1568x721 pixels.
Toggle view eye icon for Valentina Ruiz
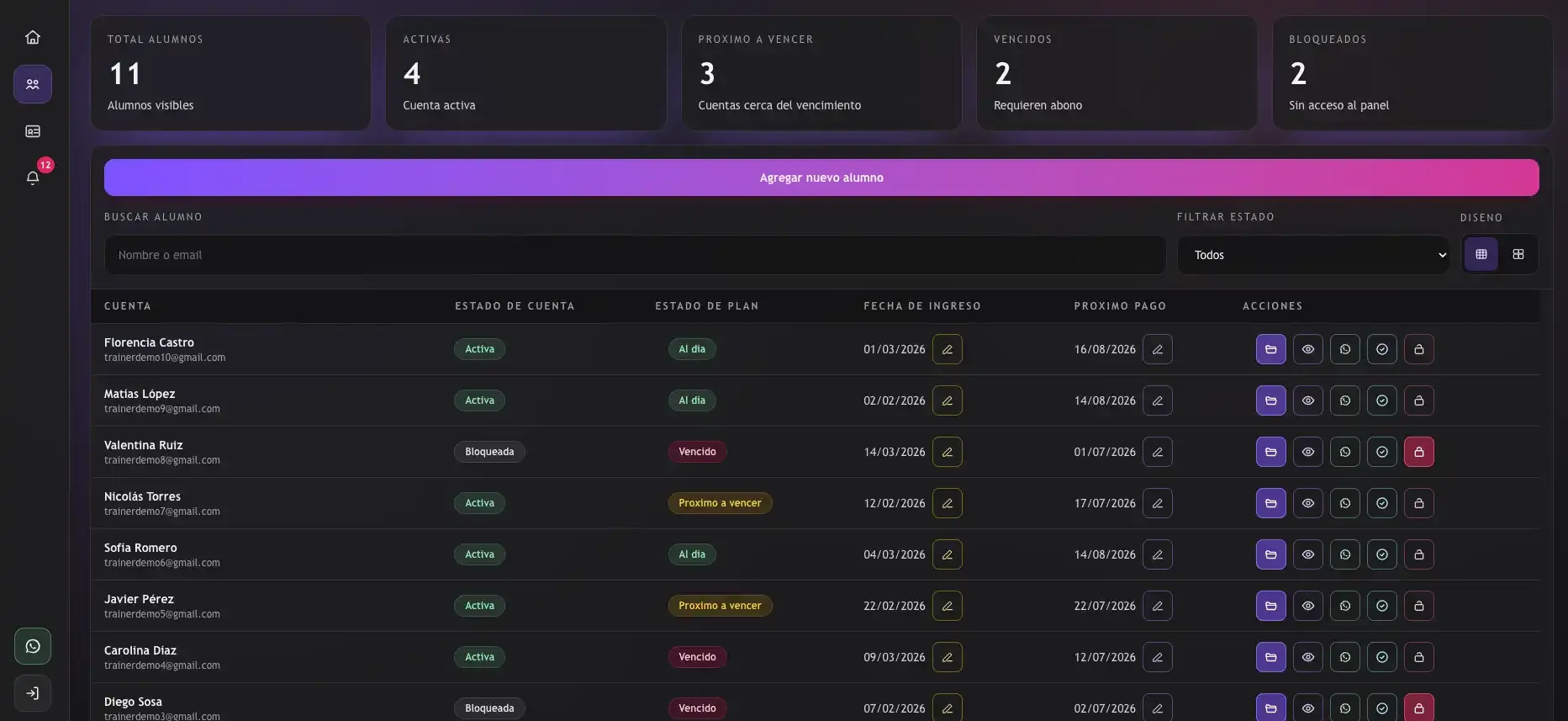click(x=1307, y=452)
